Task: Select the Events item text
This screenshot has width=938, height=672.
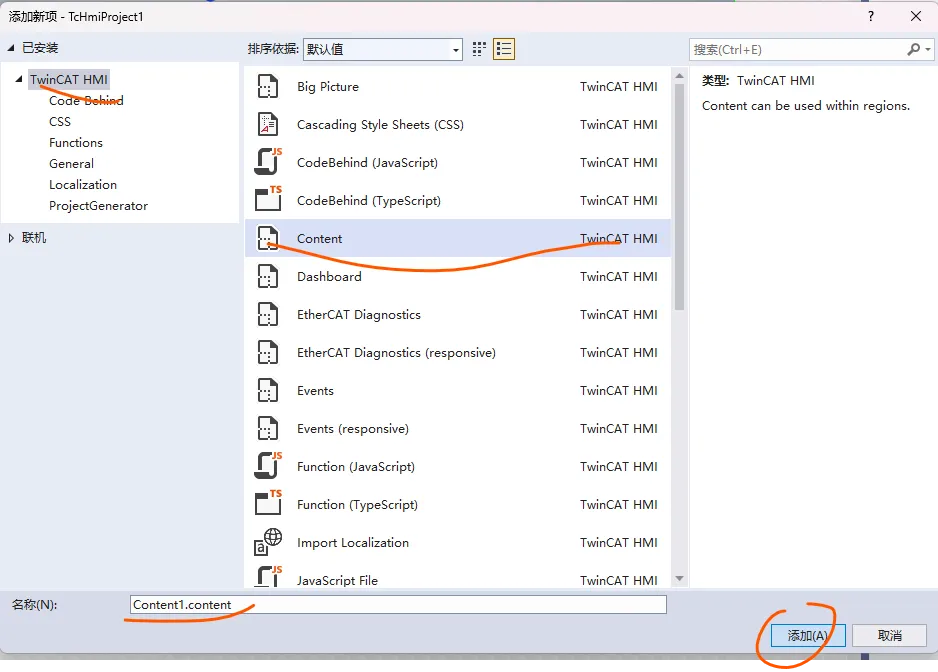Action: [x=315, y=391]
